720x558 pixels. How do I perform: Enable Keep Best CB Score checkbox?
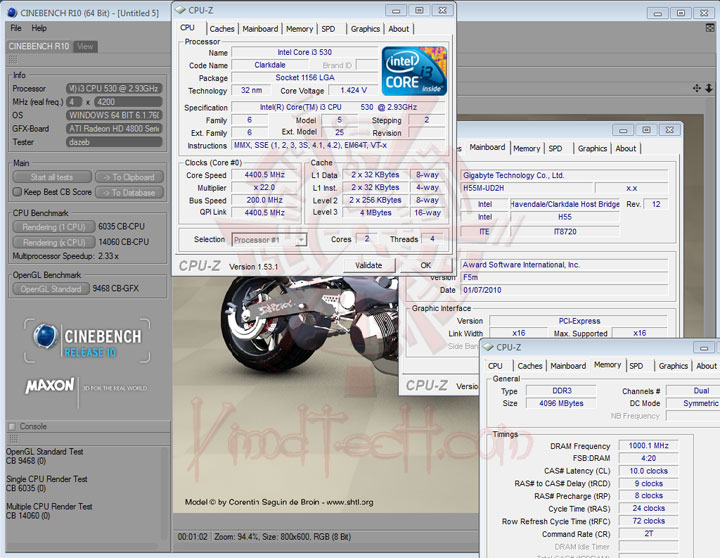coord(16,192)
